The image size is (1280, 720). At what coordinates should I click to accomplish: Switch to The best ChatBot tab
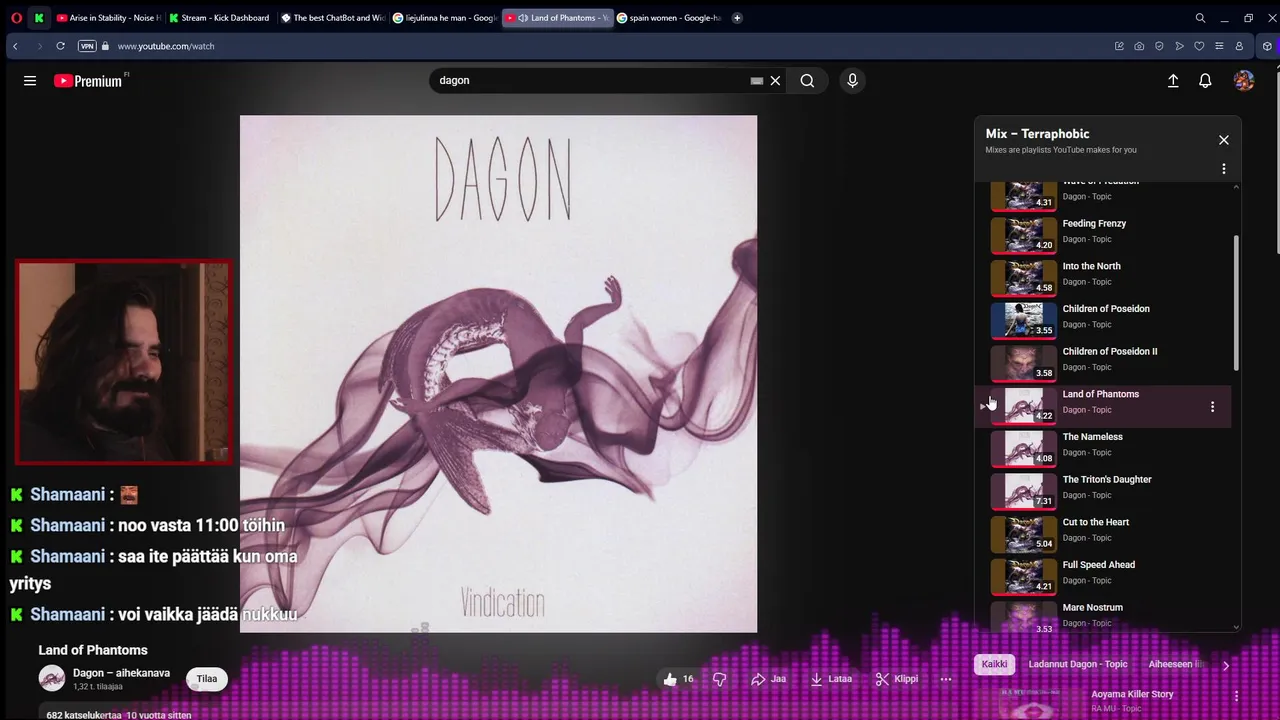pos(333,18)
